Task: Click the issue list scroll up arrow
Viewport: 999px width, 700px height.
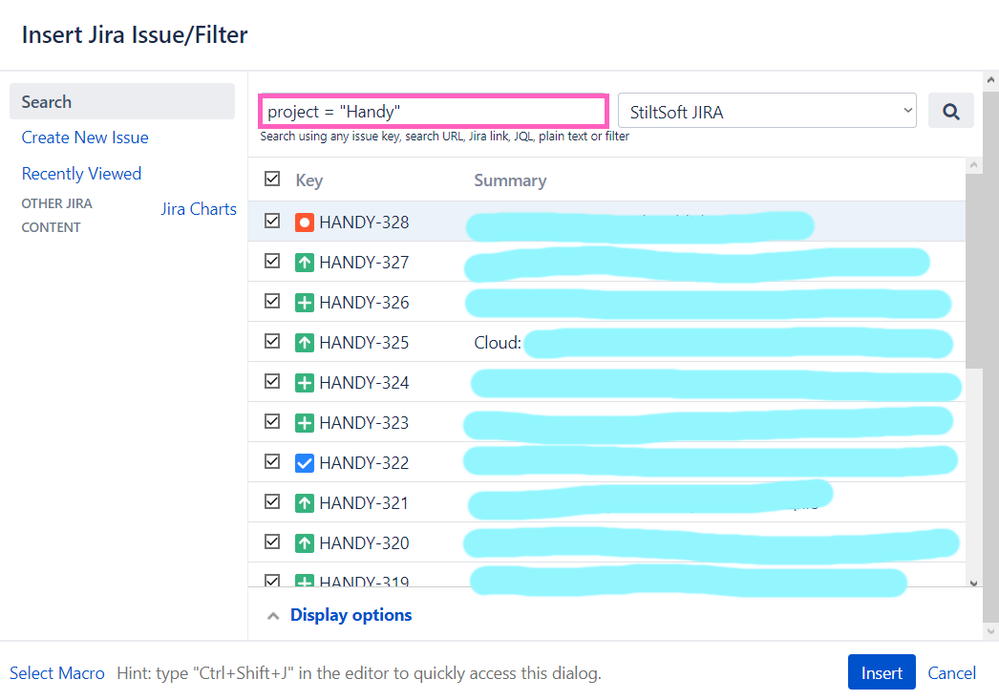Action: tap(973, 166)
